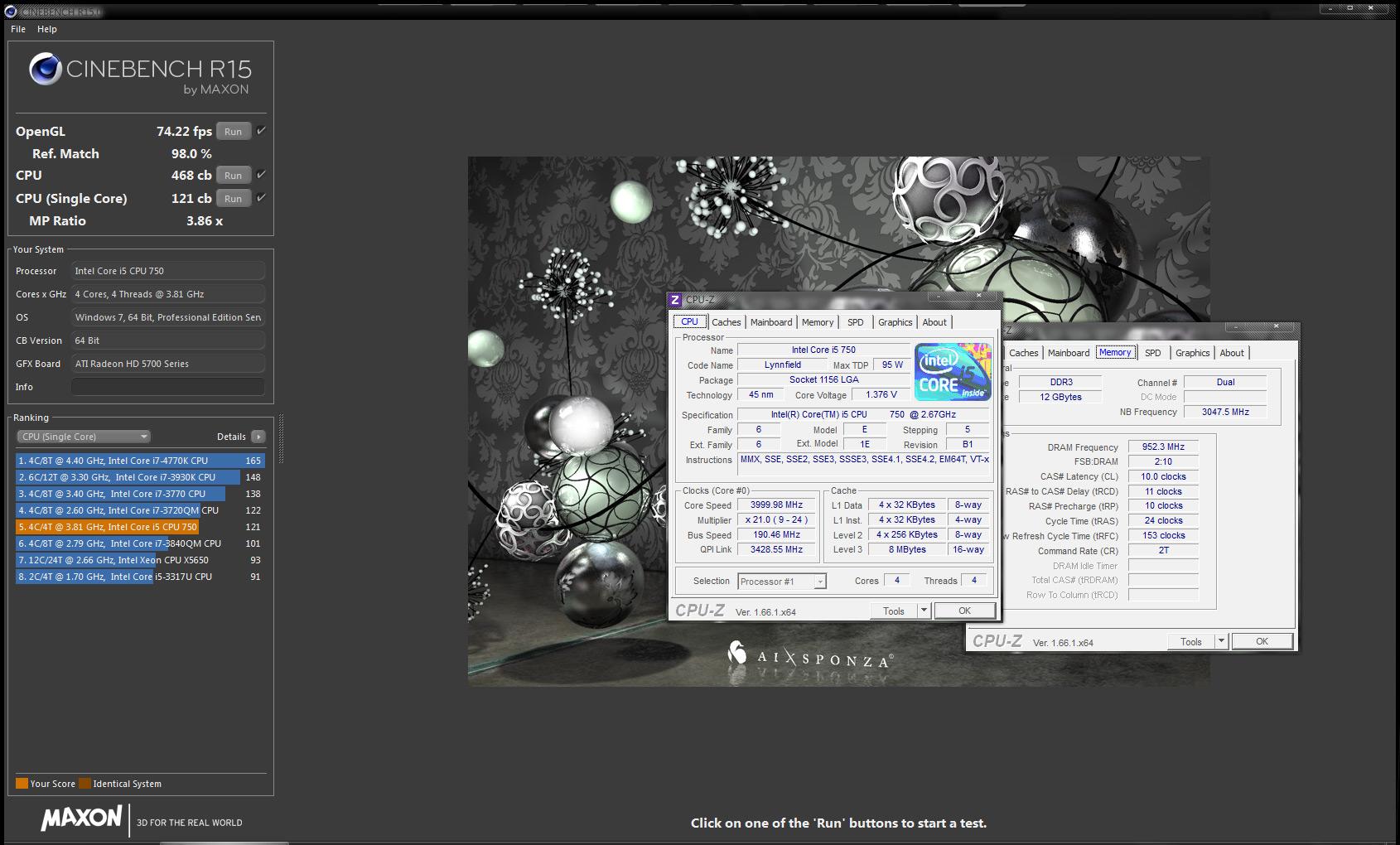Click the AIXSPONZA logo in render
Screen dimensions: 1400x845
pyautogui.click(x=809, y=655)
